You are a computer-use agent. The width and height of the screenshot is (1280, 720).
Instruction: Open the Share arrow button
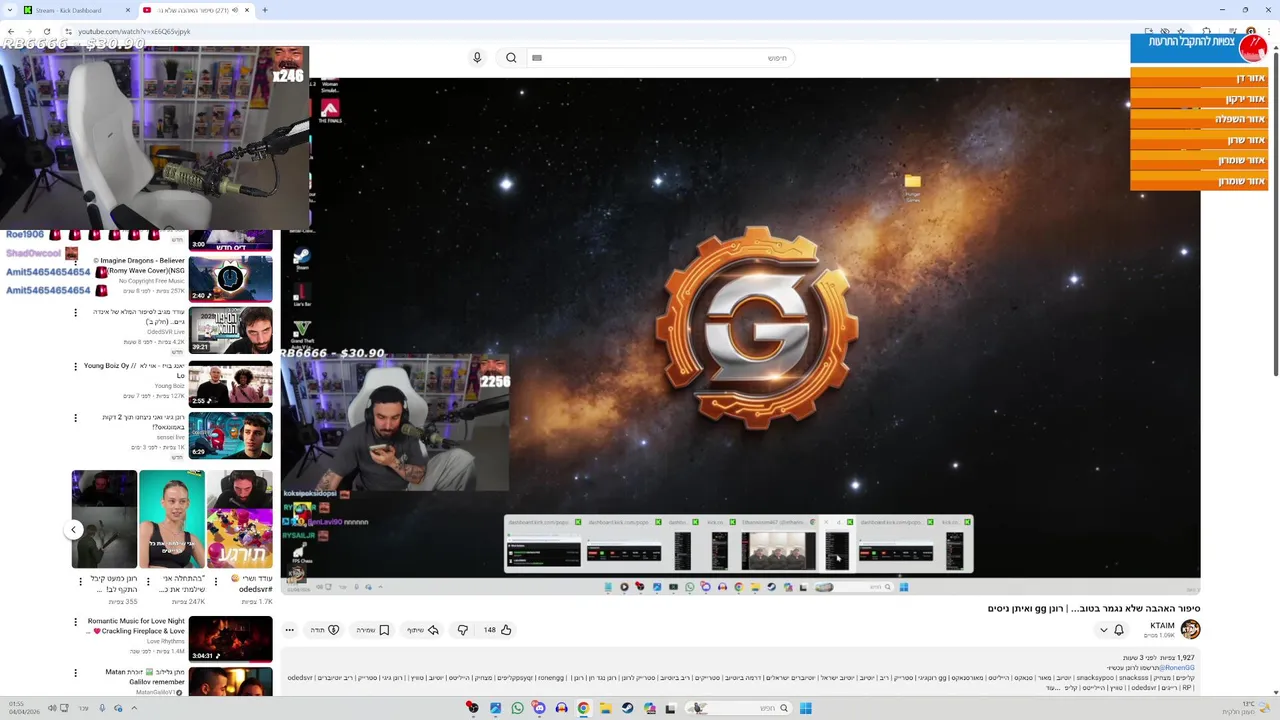pyautogui.click(x=423, y=630)
